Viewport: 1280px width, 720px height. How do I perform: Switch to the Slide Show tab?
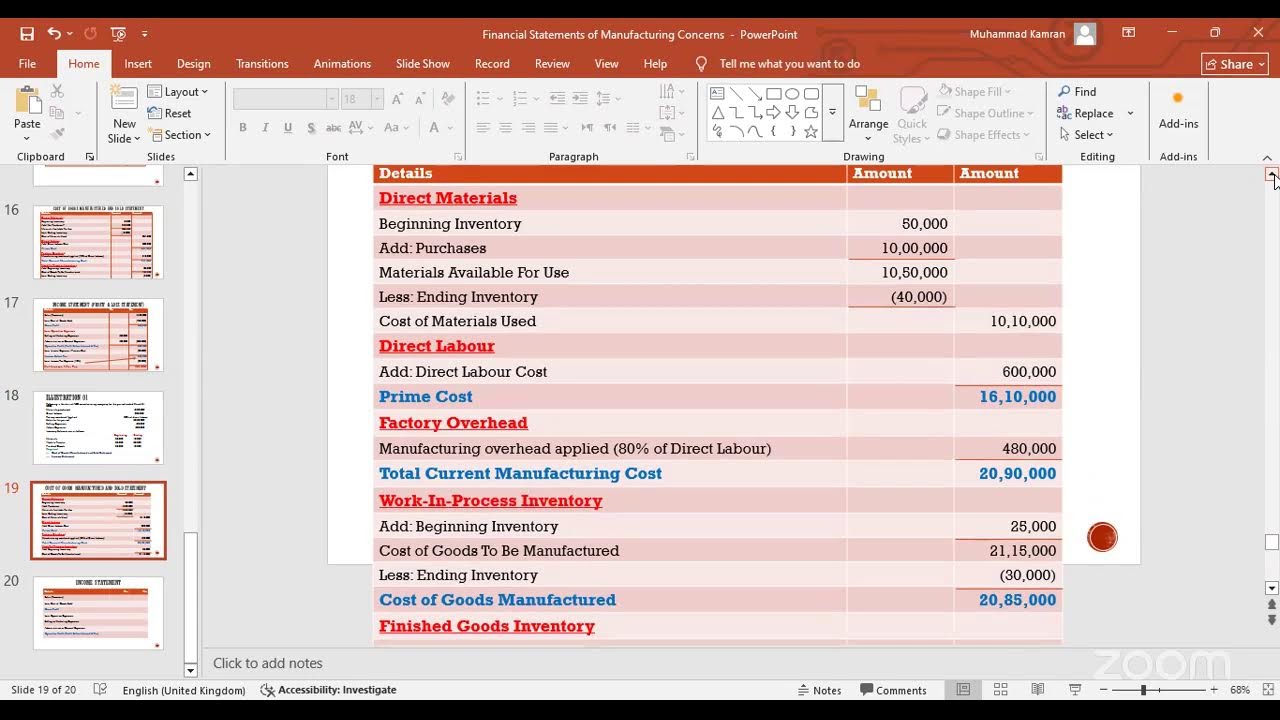click(422, 64)
